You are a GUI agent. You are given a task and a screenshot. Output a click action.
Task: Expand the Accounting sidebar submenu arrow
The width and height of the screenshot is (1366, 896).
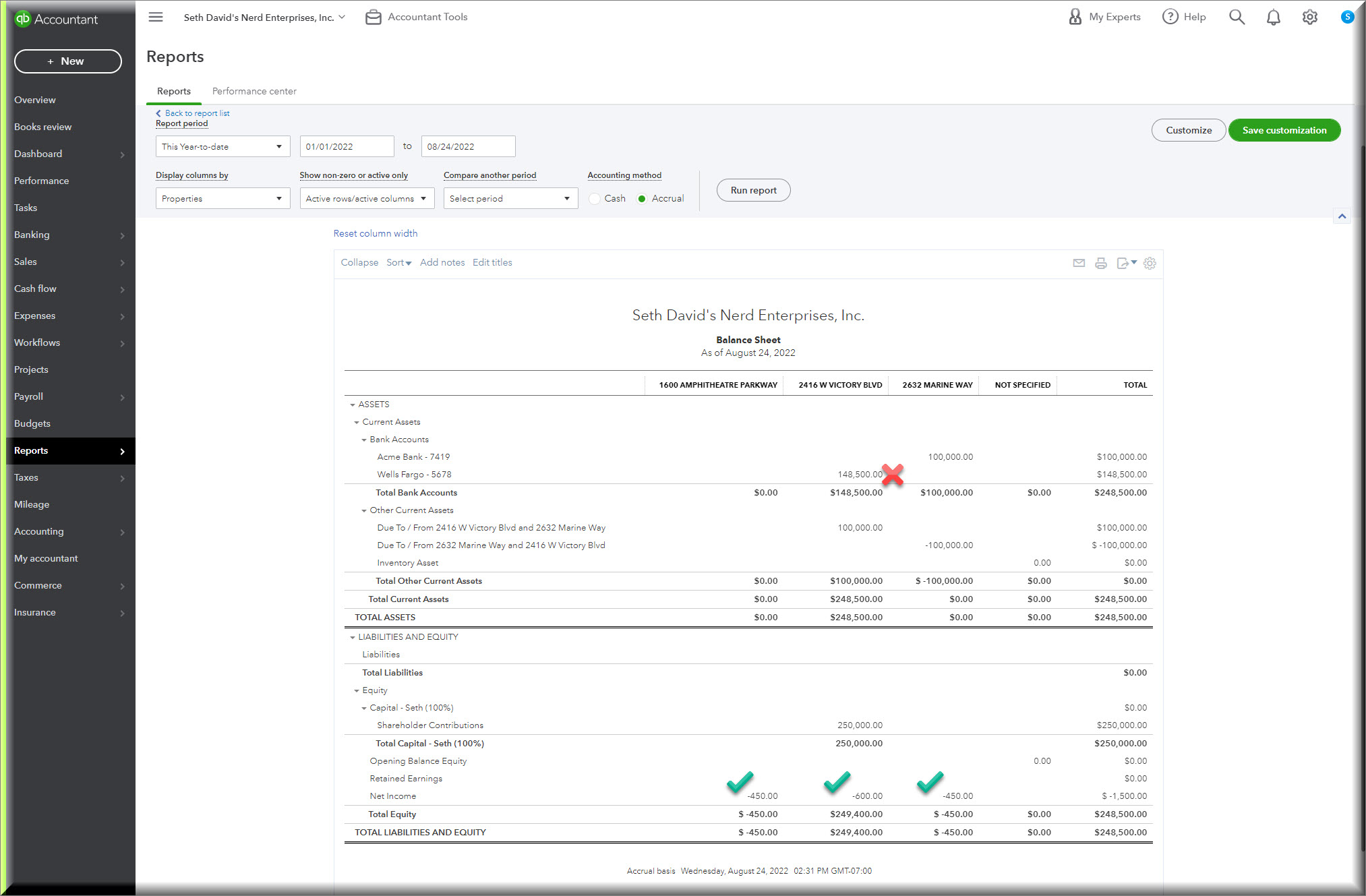(122, 532)
